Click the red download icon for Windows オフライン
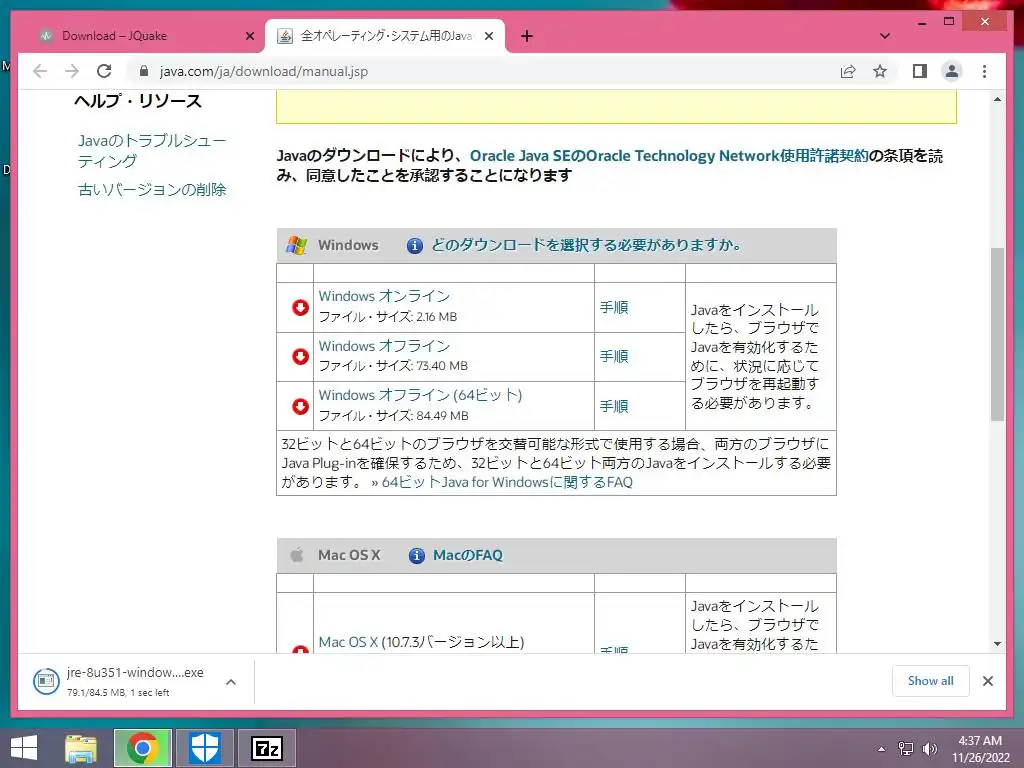This screenshot has width=1024, height=768. pos(300,357)
